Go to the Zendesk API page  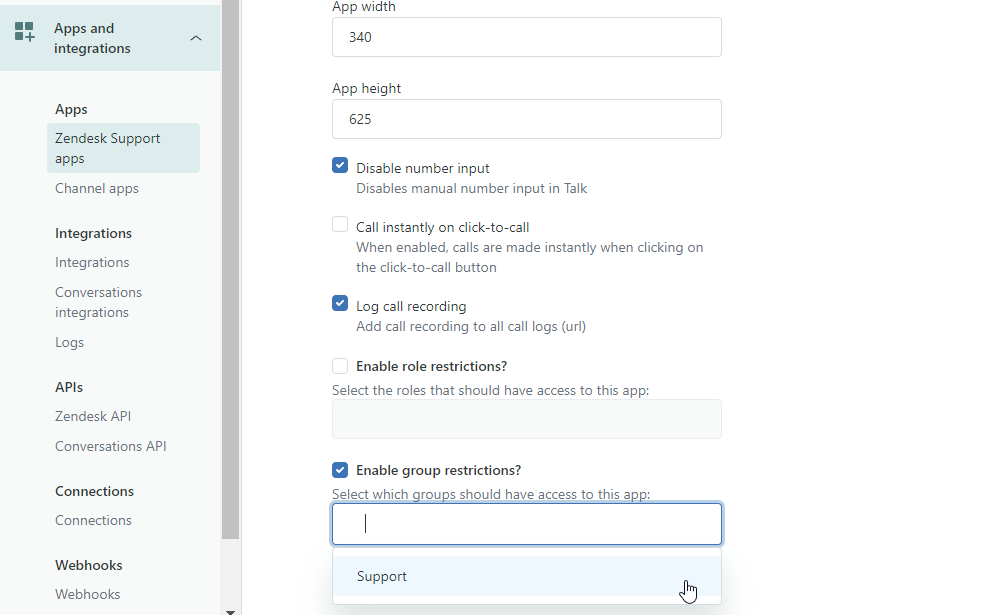[93, 416]
